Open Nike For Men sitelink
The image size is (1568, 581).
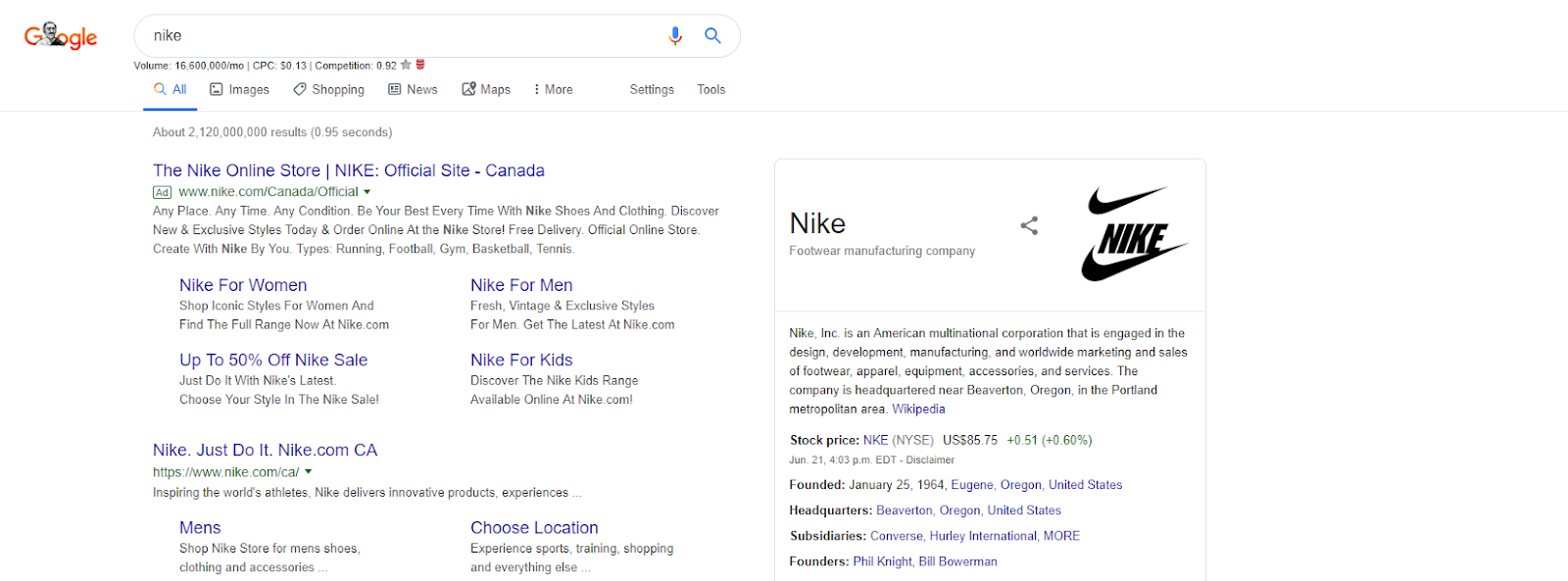[521, 285]
